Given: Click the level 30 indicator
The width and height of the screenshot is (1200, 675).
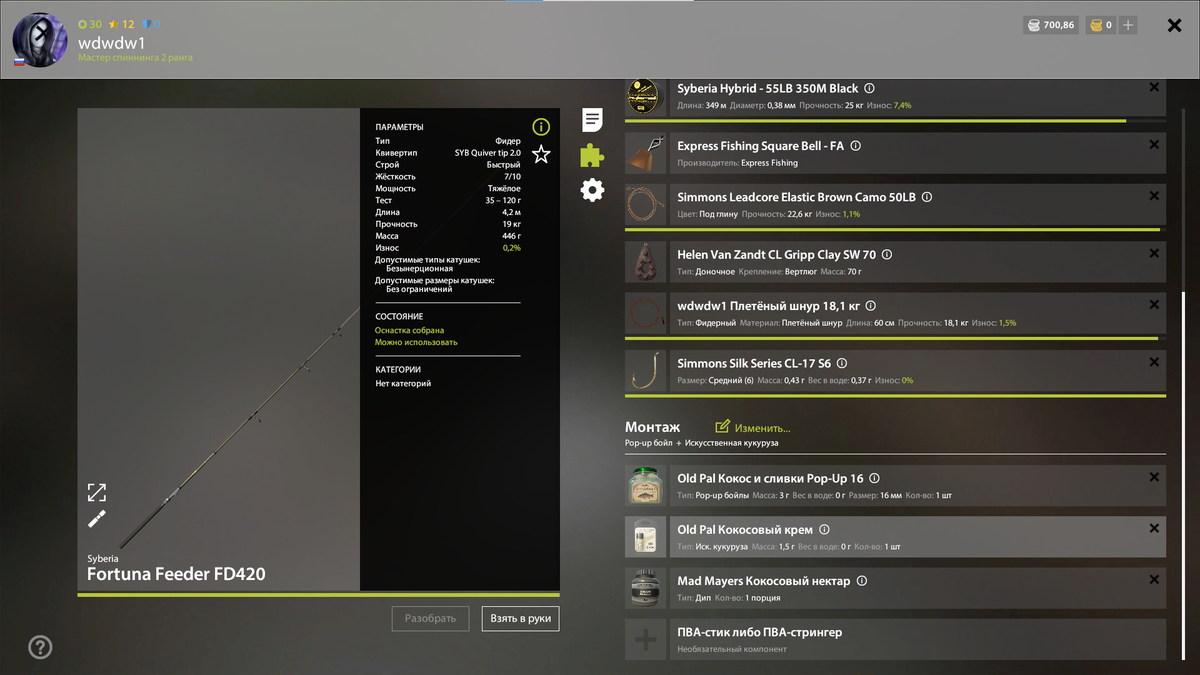Looking at the screenshot, I should (90, 24).
